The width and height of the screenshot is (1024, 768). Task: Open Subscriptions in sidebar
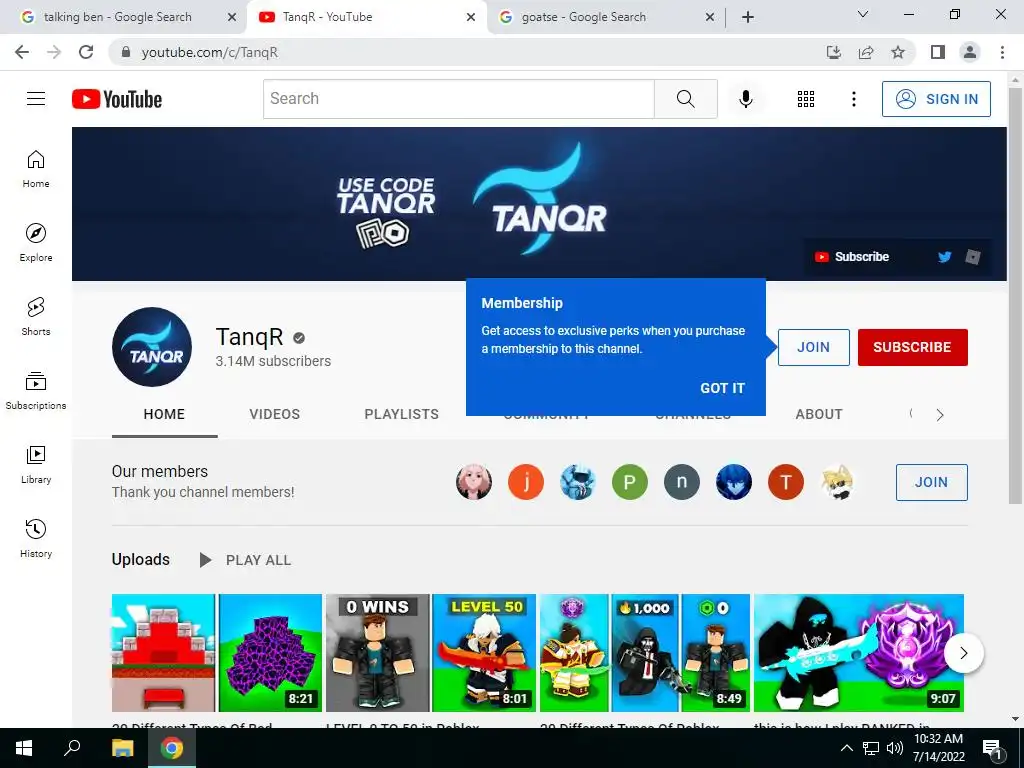pos(36,391)
